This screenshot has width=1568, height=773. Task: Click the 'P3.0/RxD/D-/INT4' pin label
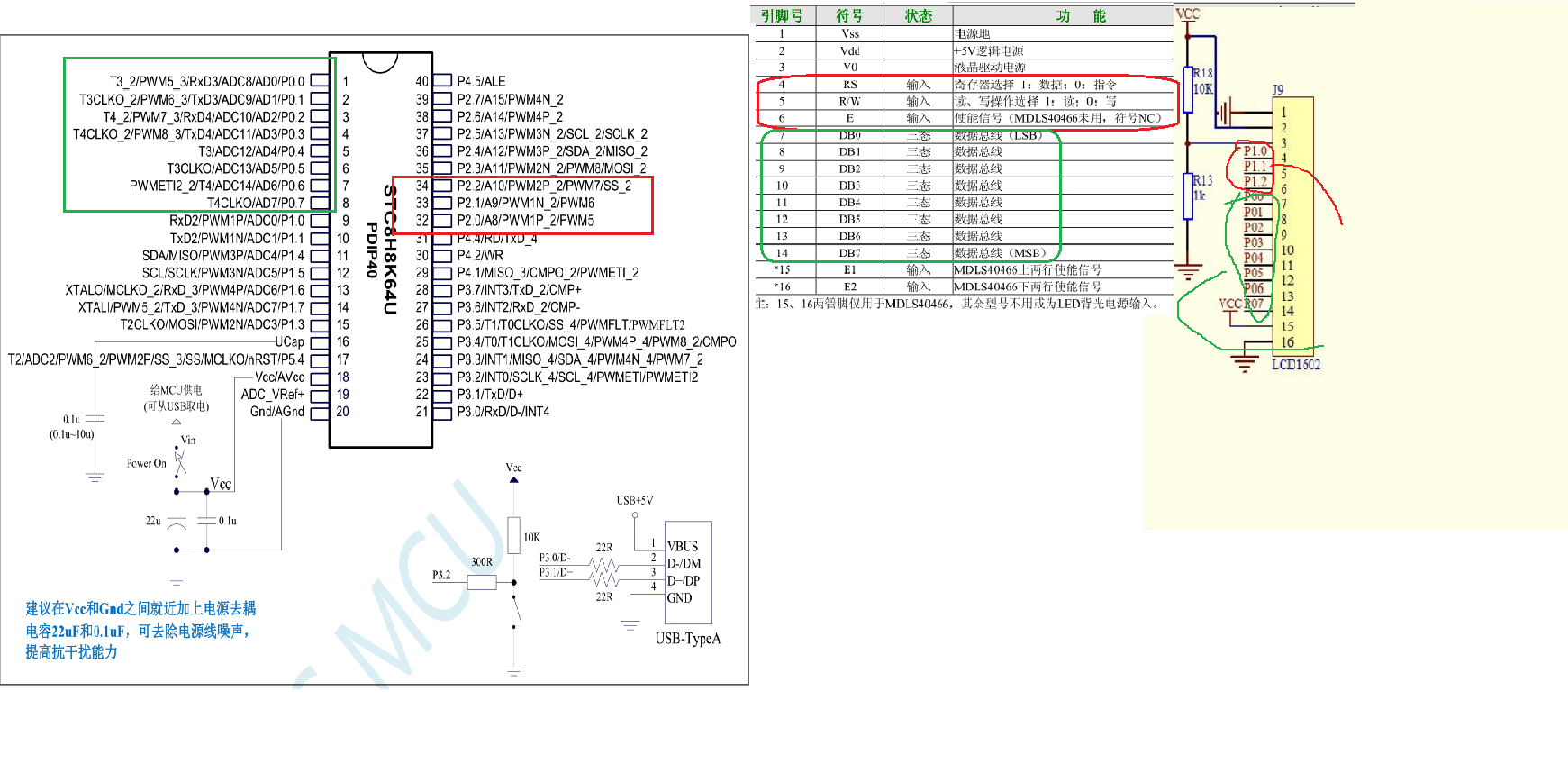point(503,411)
